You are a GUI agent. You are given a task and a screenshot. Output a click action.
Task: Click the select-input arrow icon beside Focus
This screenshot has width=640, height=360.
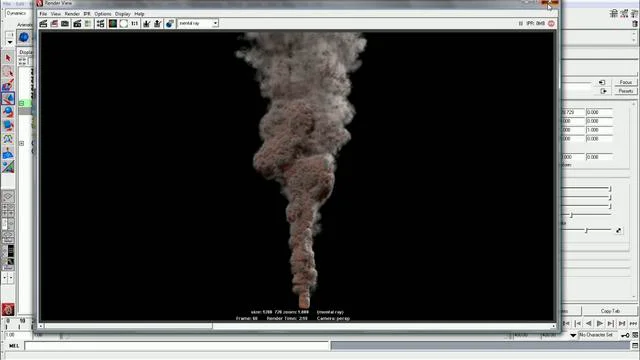602,82
